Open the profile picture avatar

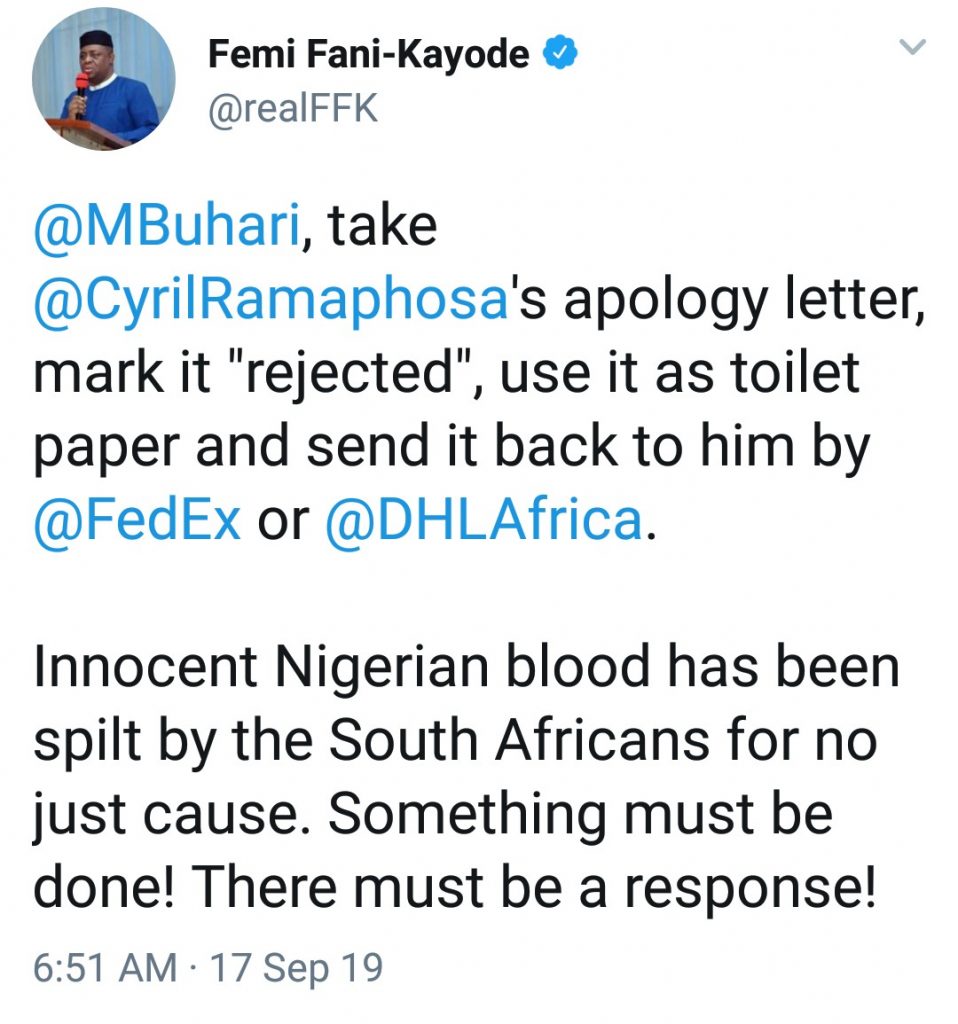(103, 79)
